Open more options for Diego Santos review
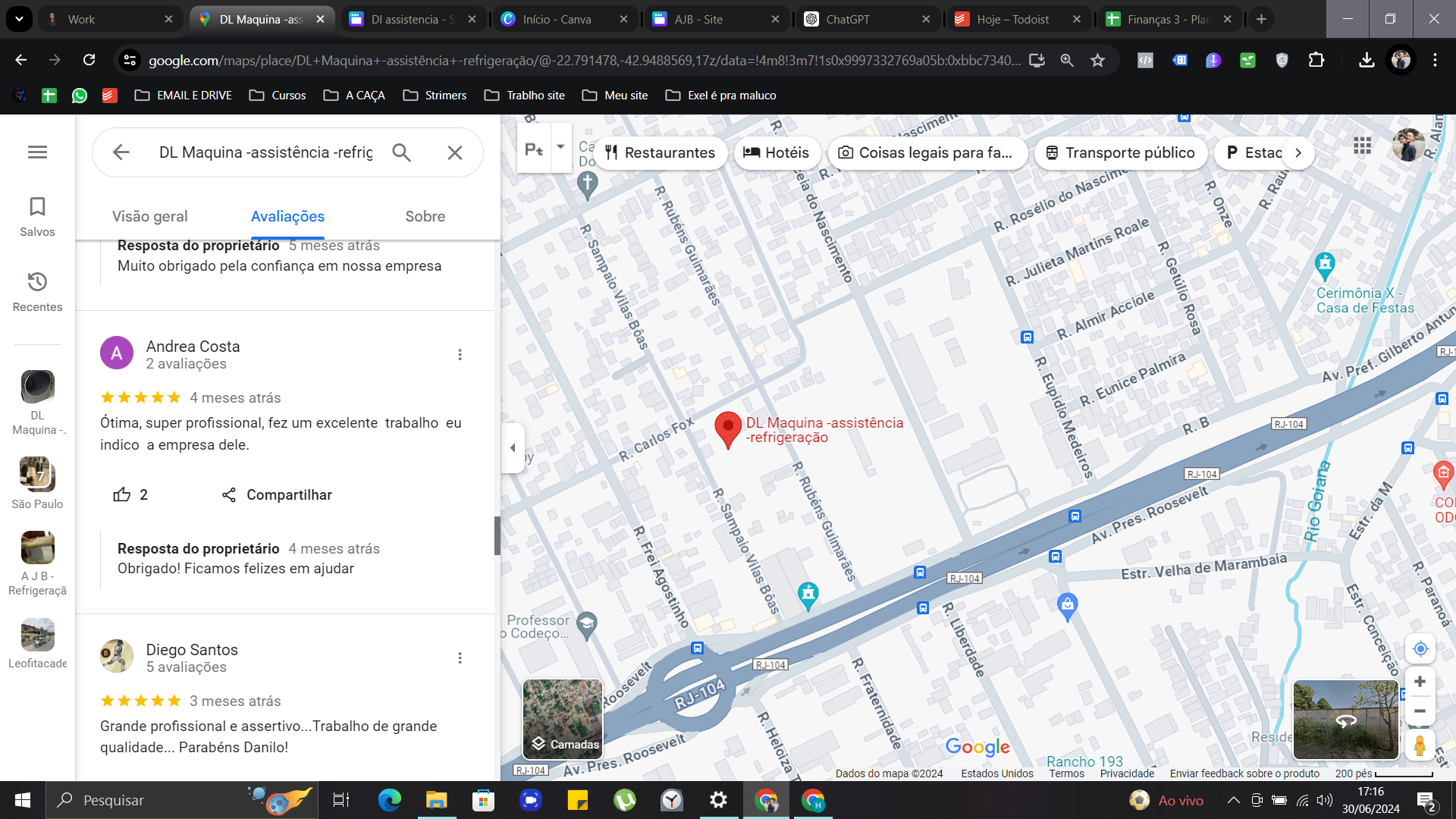1456x819 pixels. [460, 657]
